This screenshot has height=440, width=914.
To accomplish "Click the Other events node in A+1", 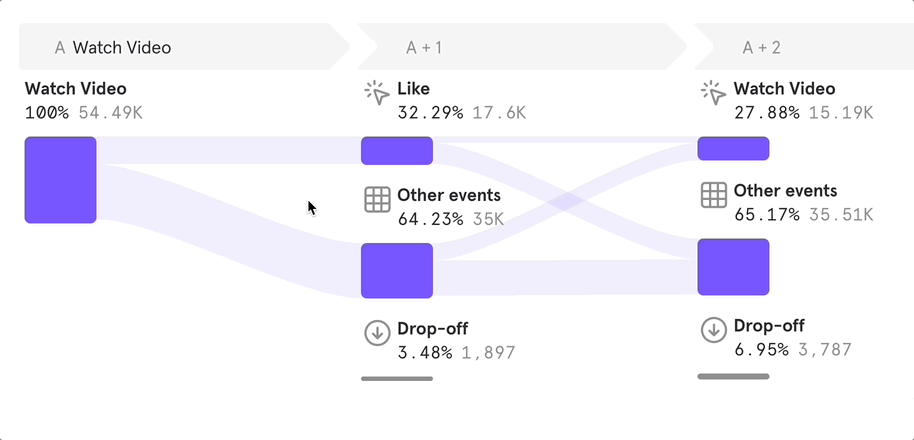I will point(397,270).
